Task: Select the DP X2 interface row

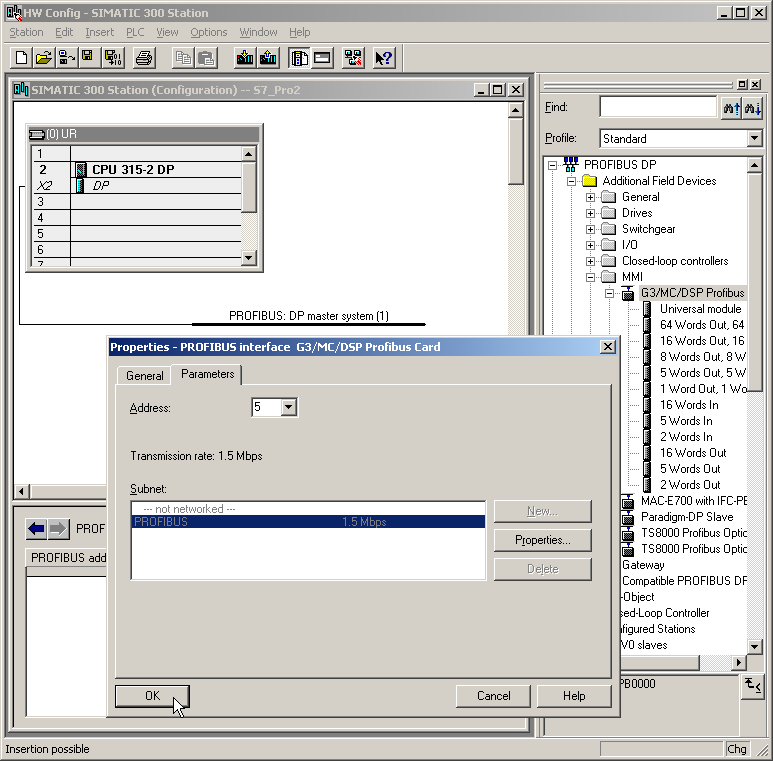Action: [137, 186]
